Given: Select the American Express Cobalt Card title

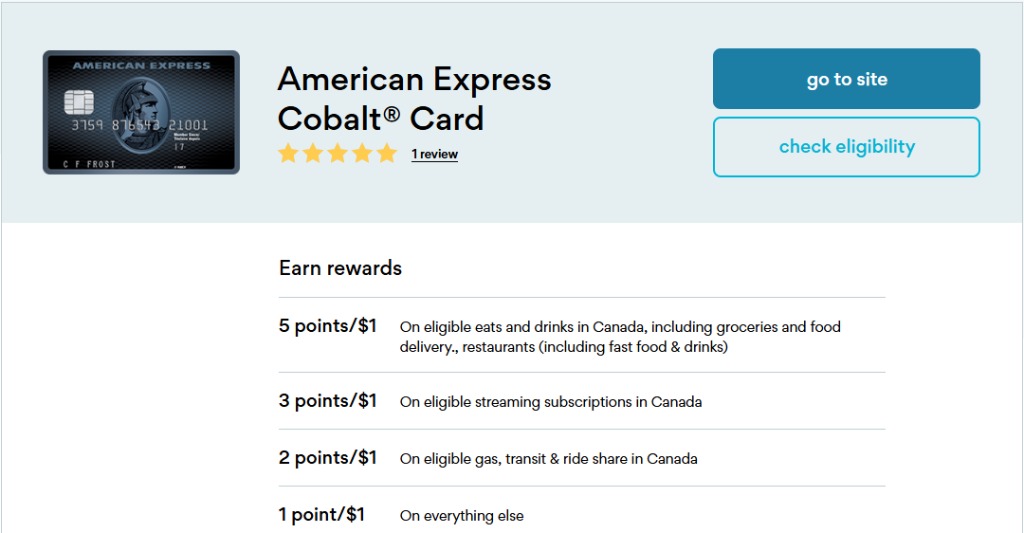Looking at the screenshot, I should [414, 98].
